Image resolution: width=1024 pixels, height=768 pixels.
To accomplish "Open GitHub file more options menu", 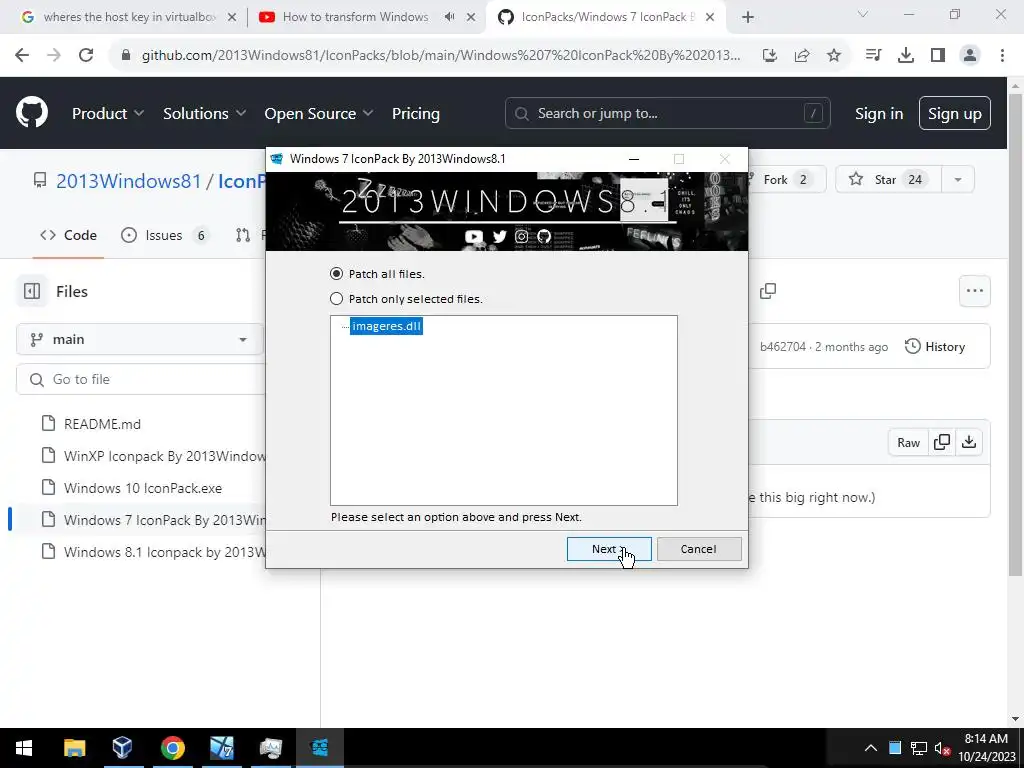I will 974,291.
